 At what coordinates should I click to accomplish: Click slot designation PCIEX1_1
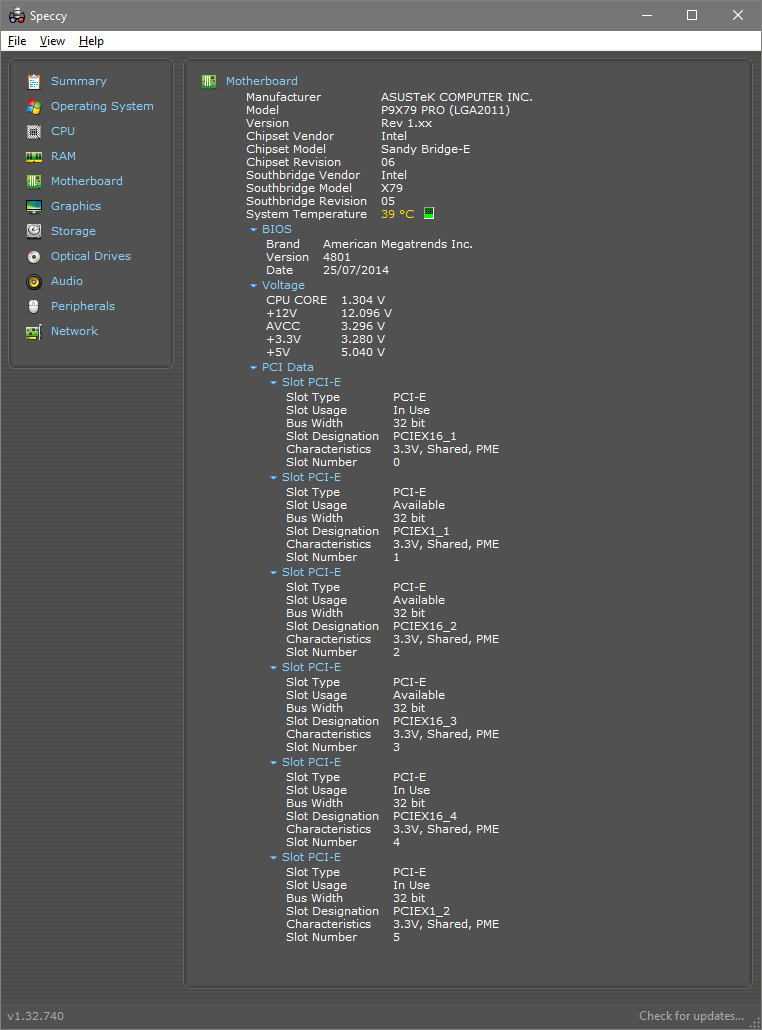tap(421, 531)
